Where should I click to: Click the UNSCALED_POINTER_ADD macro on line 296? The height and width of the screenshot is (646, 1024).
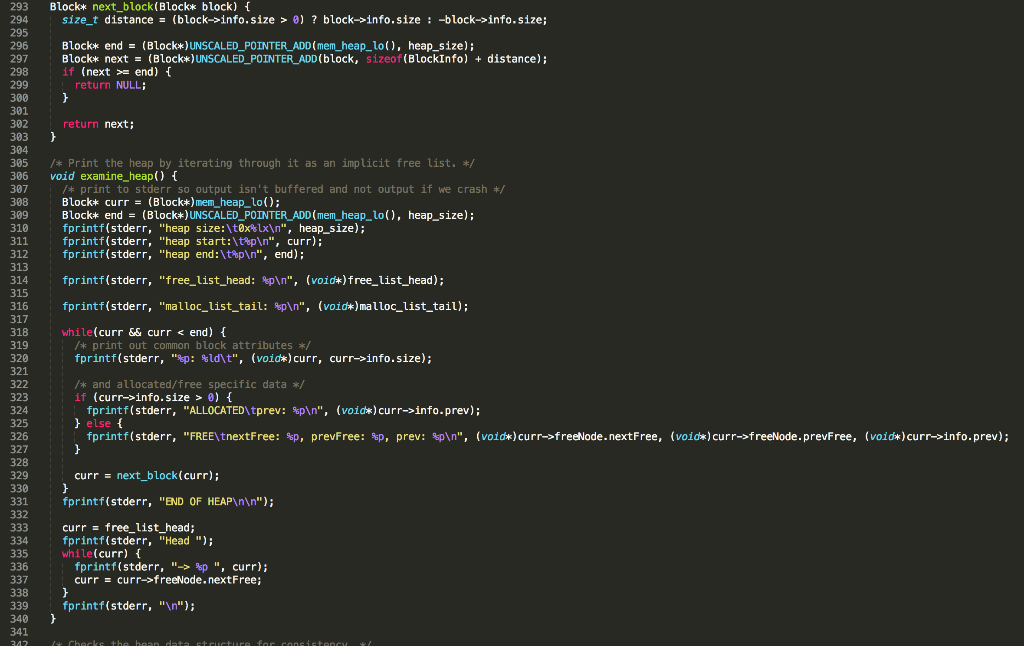click(x=249, y=45)
